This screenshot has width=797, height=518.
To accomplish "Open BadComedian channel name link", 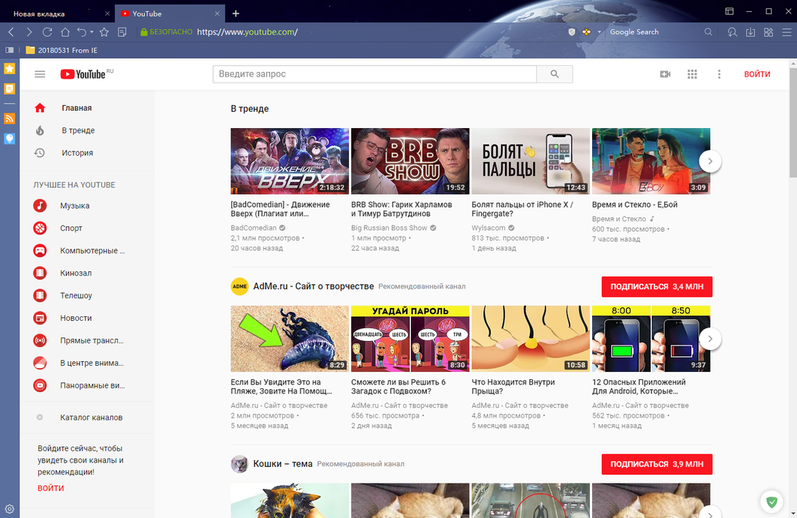I will (x=254, y=228).
